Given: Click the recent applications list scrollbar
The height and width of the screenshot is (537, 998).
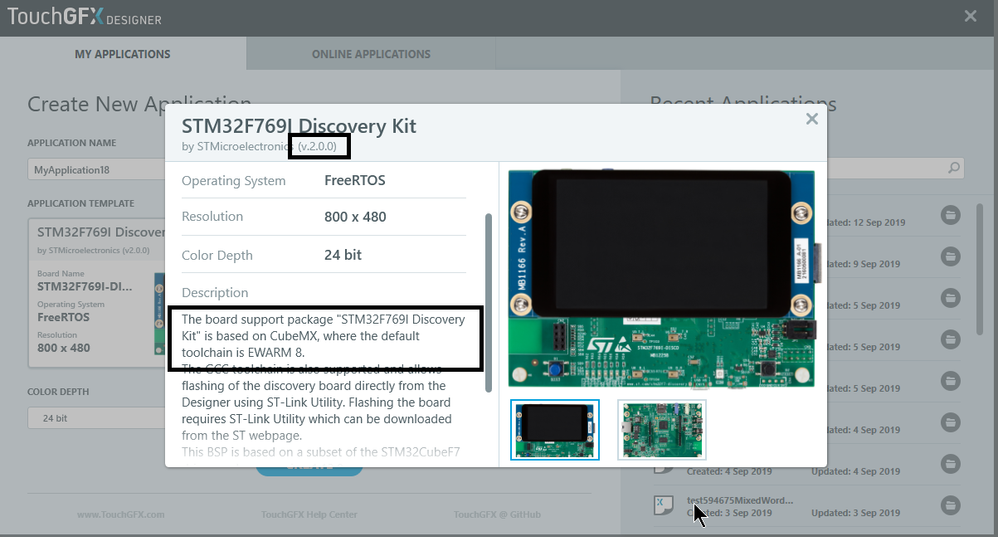Looking at the screenshot, I should pos(980,269).
